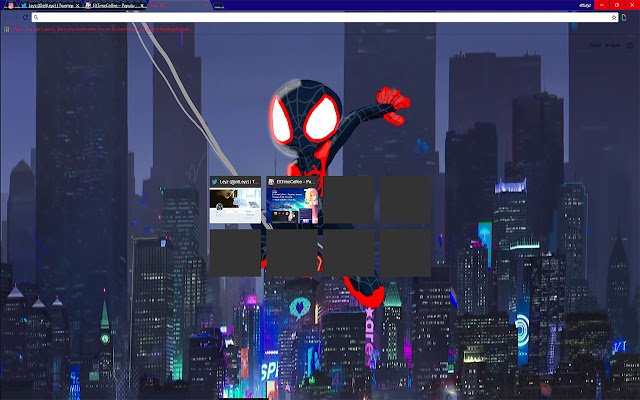
Task: Click the Instagram pinned tab
Action: [11, 6]
